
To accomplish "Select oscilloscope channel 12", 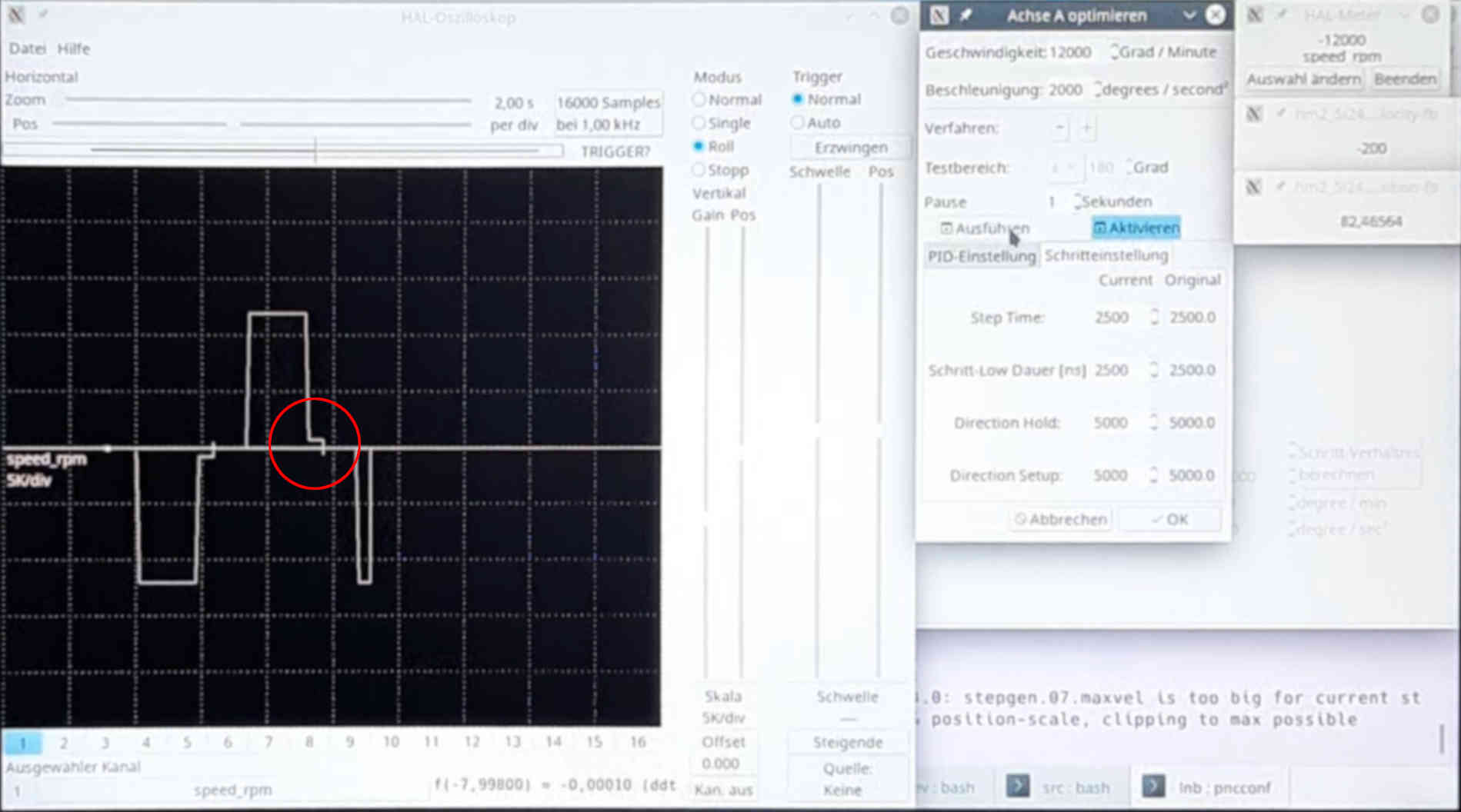I will pos(472,742).
